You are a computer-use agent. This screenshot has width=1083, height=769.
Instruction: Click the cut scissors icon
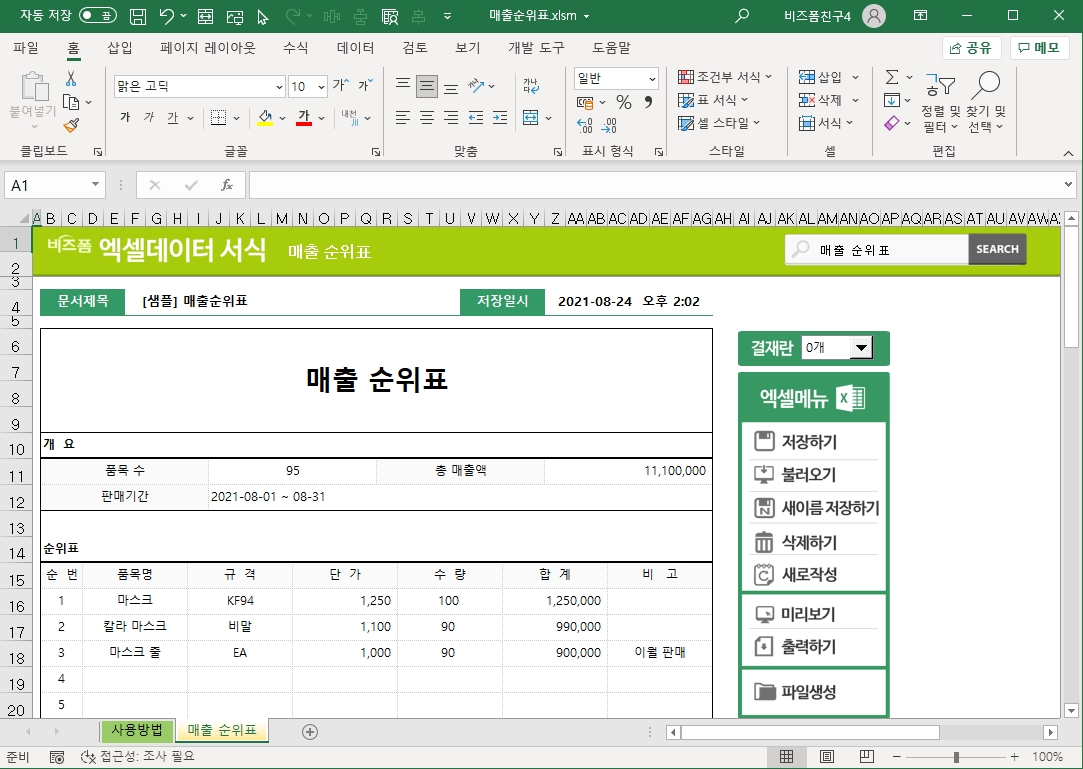71,79
